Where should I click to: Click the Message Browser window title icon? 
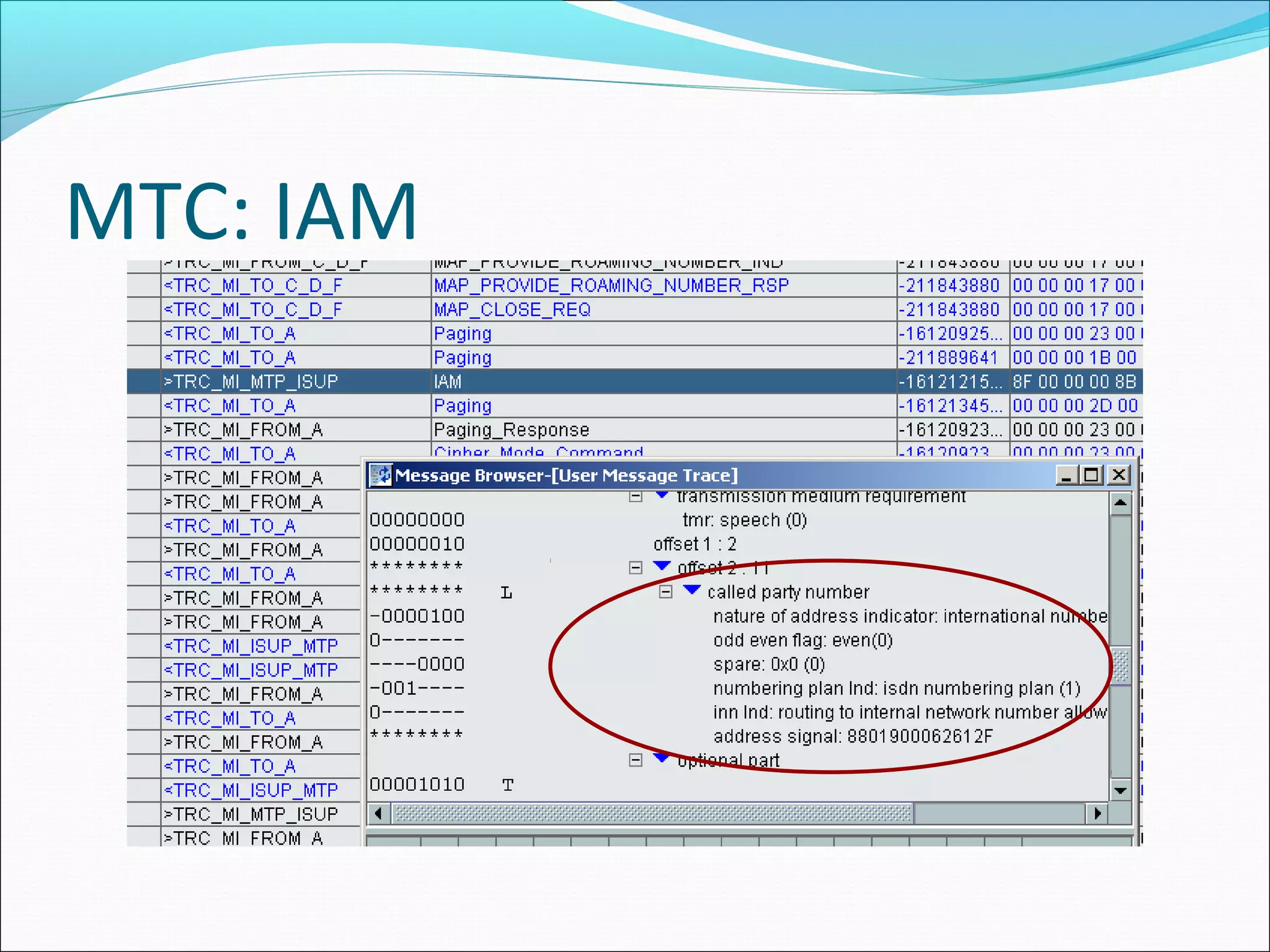coord(381,475)
